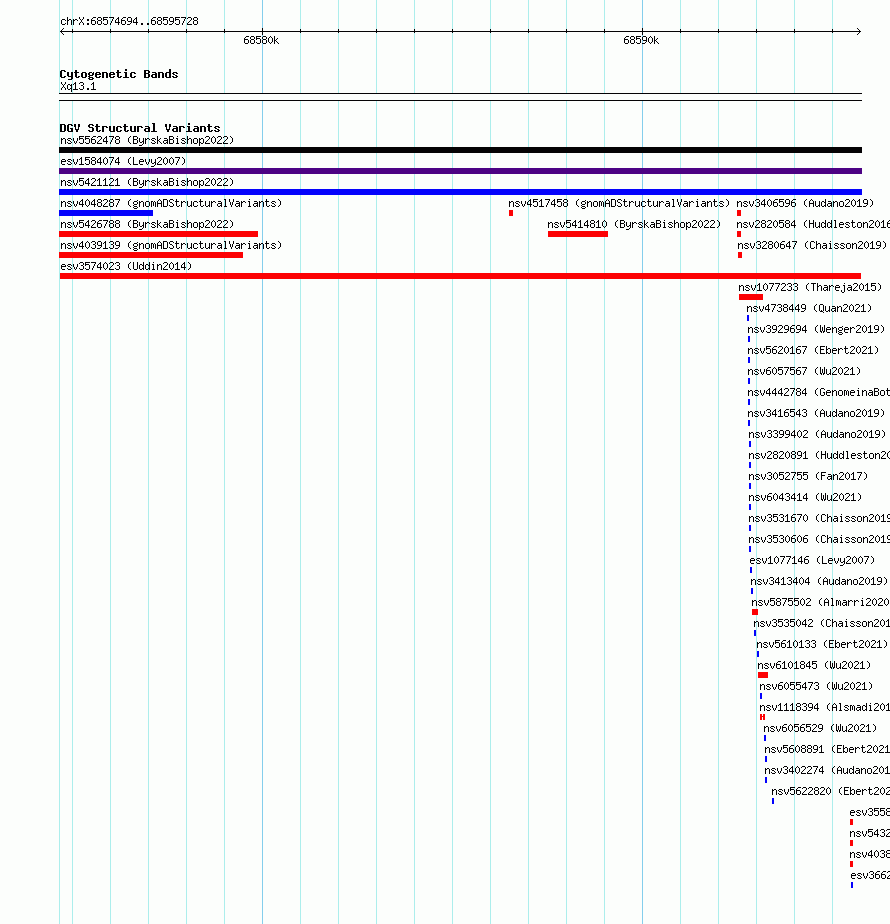Open nsv3535042 Chaisson label
The height and width of the screenshot is (924, 890).
pyautogui.click(x=822, y=623)
